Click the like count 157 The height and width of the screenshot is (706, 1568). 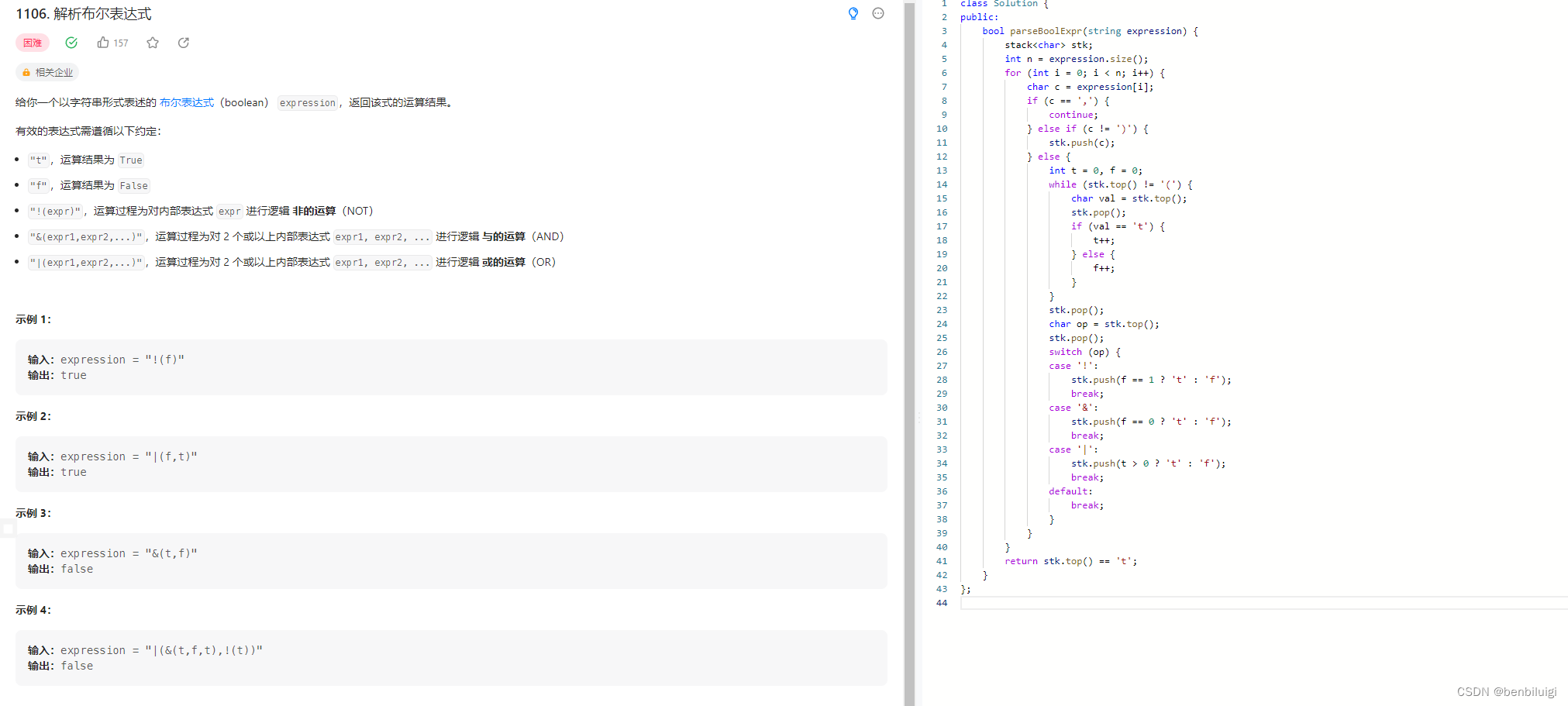pos(121,43)
